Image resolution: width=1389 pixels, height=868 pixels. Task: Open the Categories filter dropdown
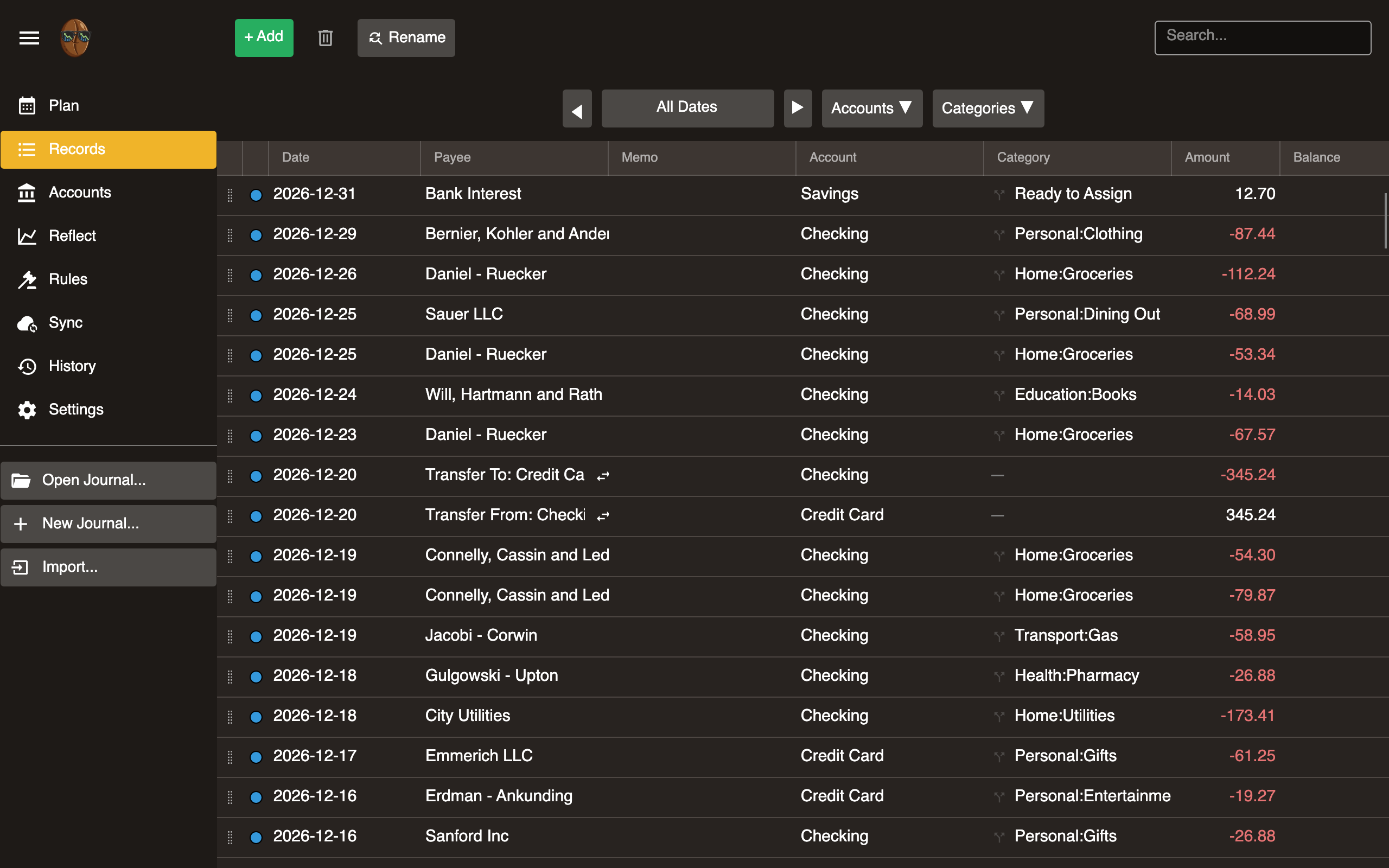point(987,108)
